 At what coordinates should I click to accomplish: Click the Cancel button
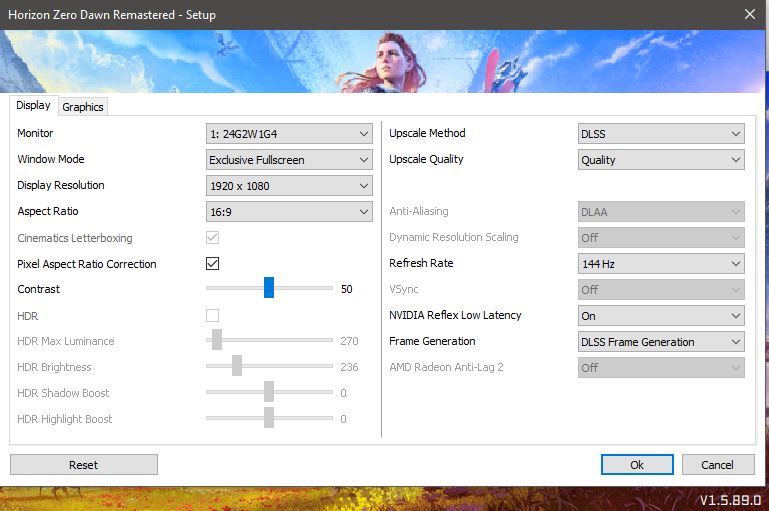718,464
